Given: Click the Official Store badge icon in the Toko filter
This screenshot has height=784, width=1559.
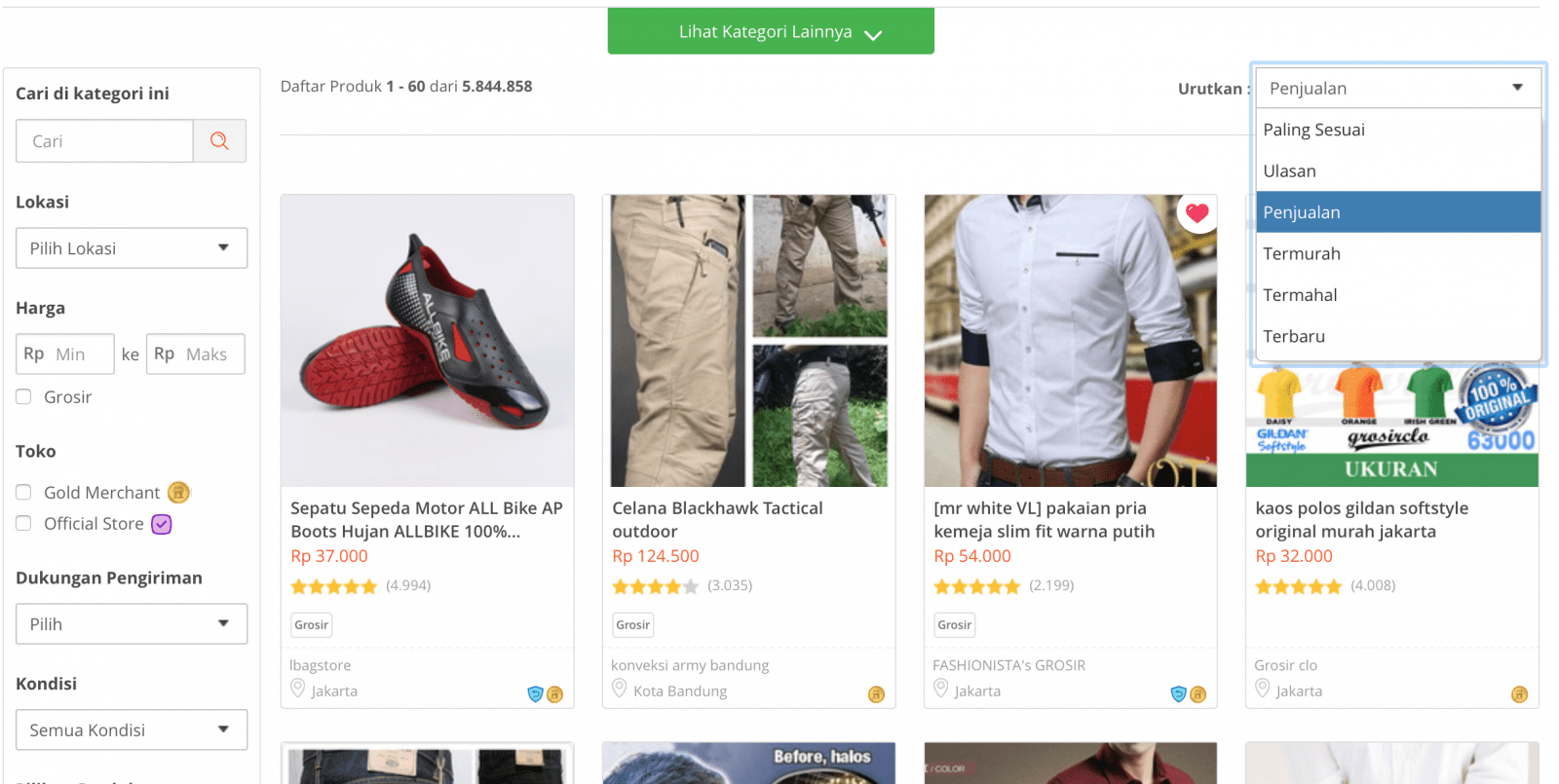Looking at the screenshot, I should click(162, 524).
